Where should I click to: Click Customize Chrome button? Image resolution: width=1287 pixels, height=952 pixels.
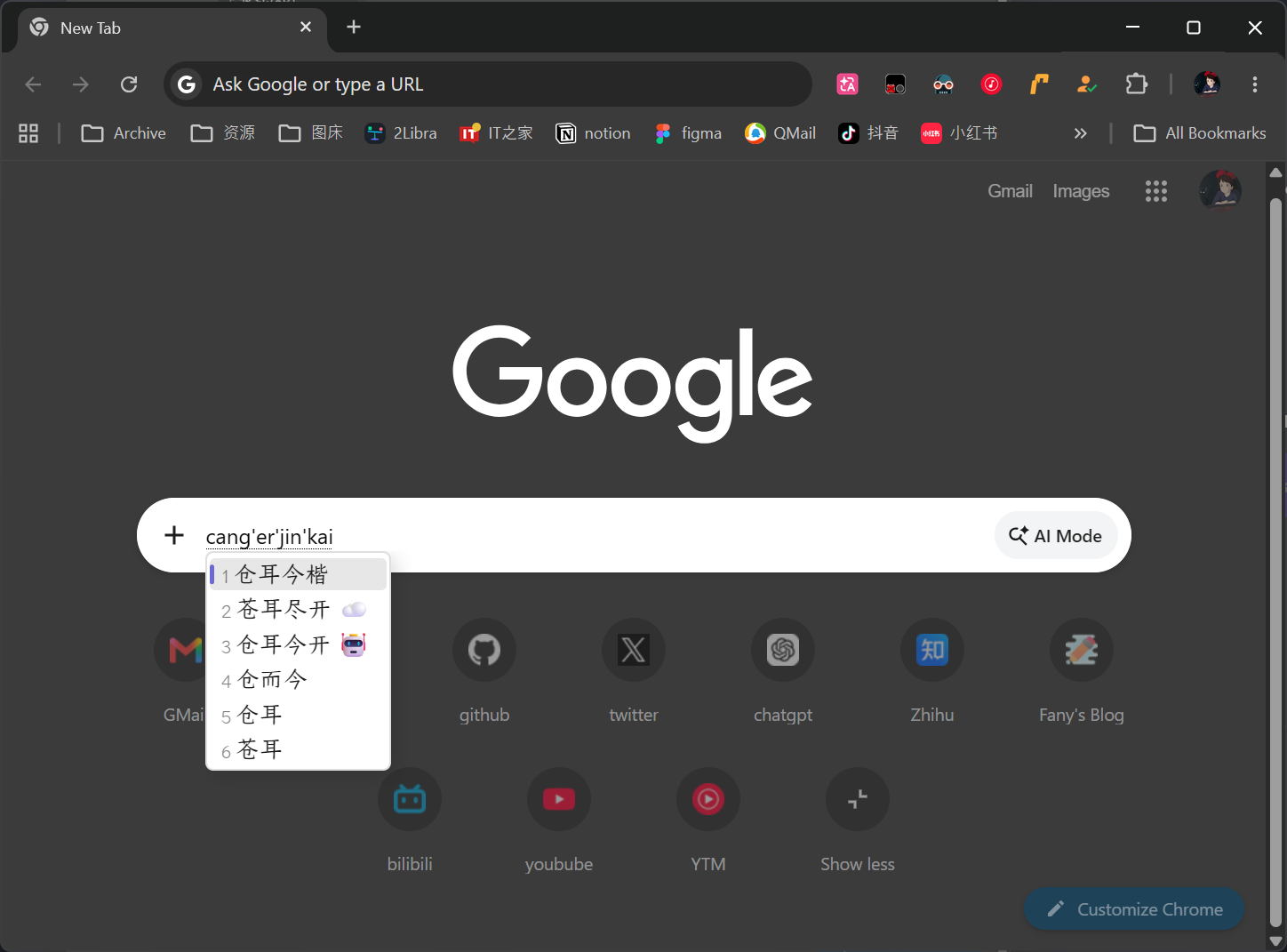1134,909
